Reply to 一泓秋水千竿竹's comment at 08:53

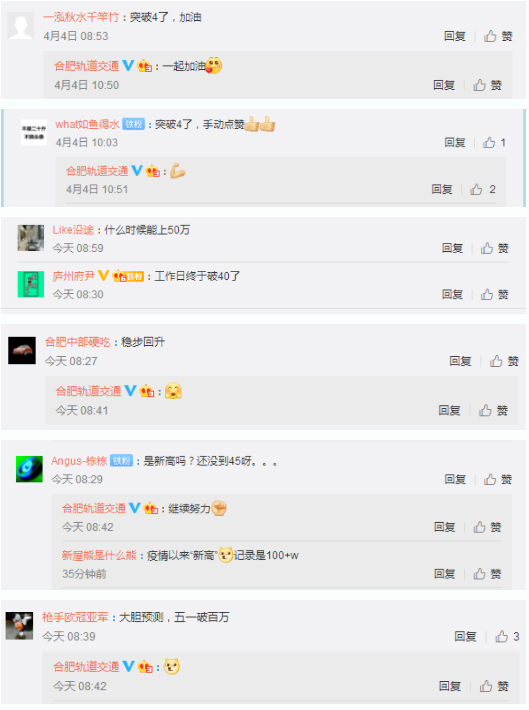pos(455,36)
